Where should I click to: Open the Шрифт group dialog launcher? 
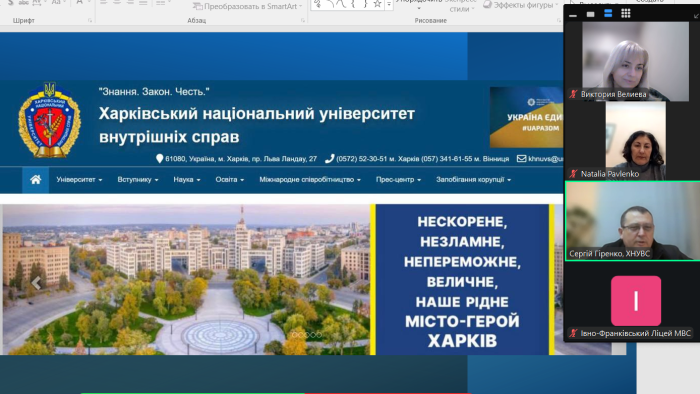pos(90,21)
